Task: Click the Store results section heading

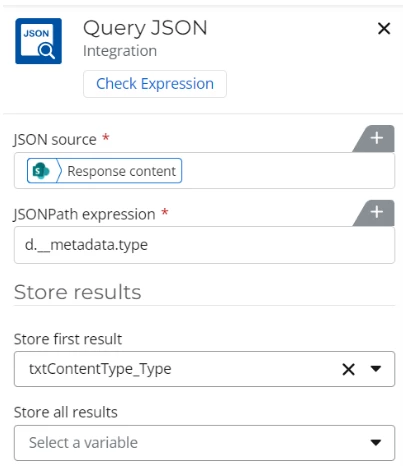Action: (x=78, y=292)
